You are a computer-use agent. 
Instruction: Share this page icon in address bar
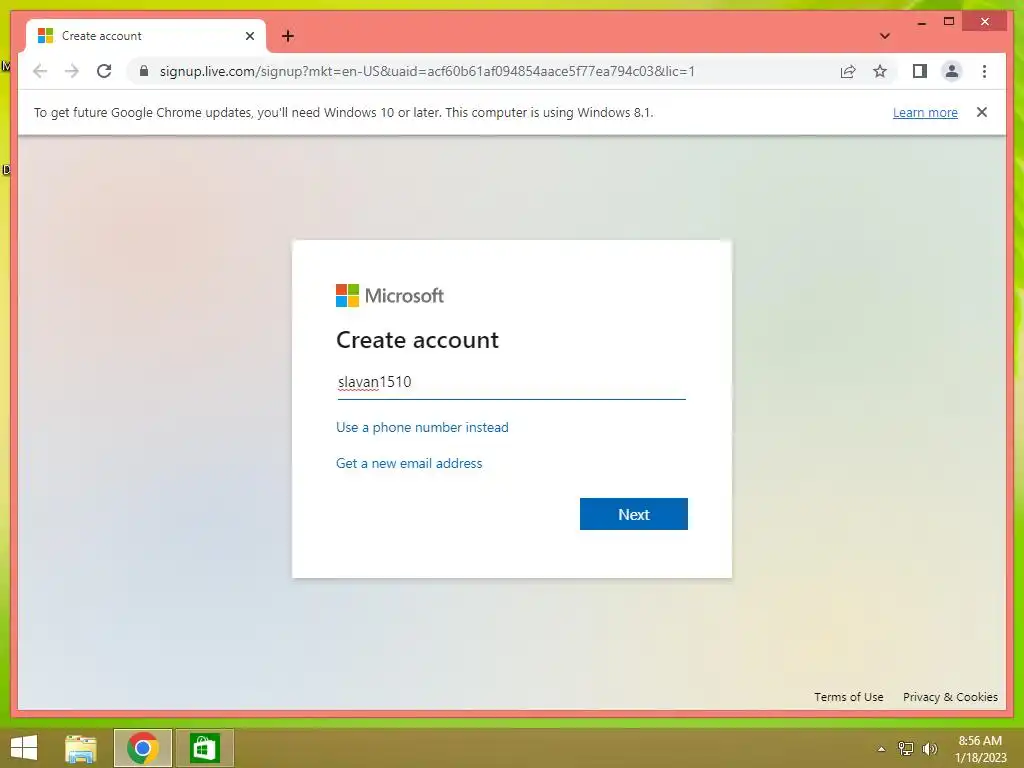pos(848,71)
